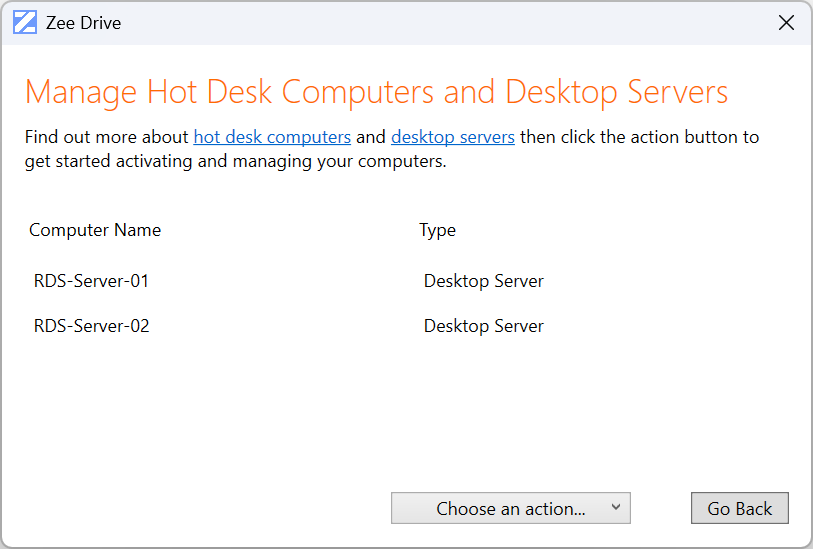Image resolution: width=813 pixels, height=549 pixels.
Task: Click the Computer Name column header
Action: pyautogui.click(x=95, y=230)
